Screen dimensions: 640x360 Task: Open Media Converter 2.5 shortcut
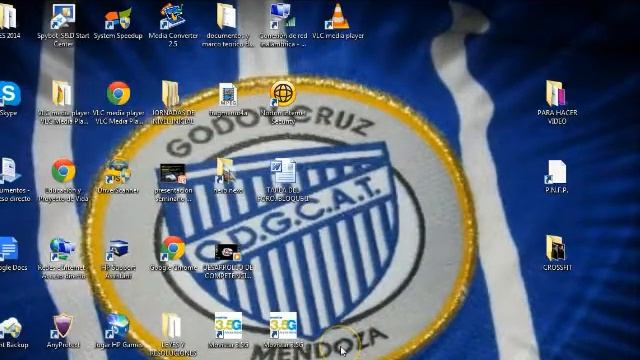point(173,16)
